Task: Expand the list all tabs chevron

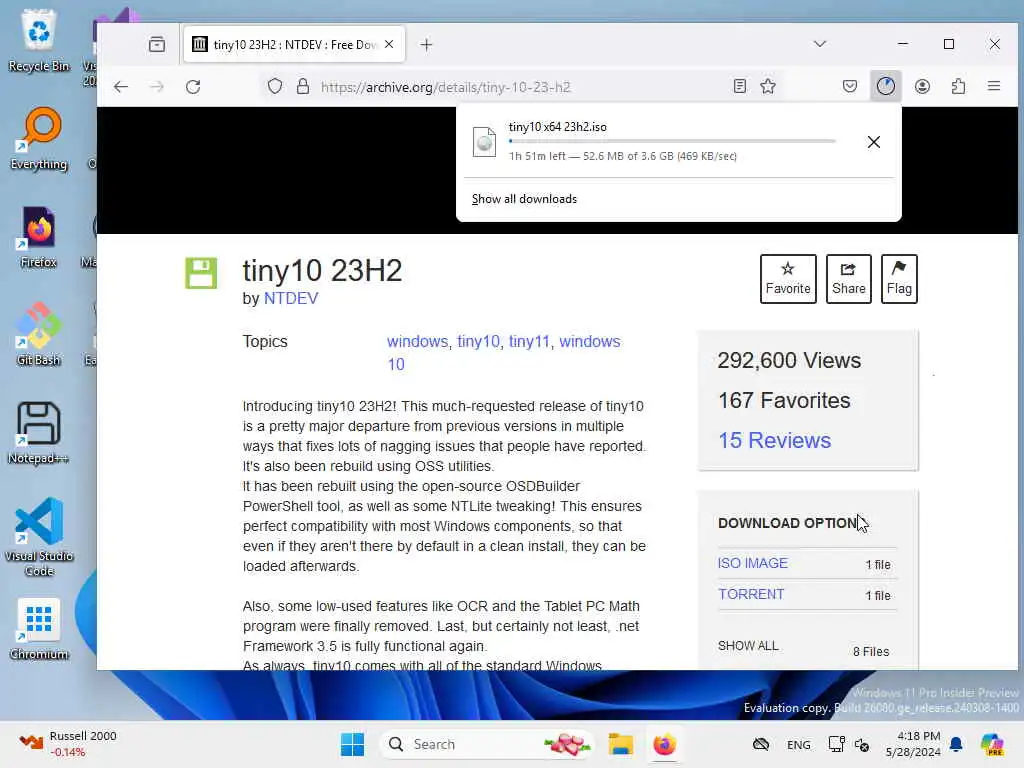Action: 820,44
